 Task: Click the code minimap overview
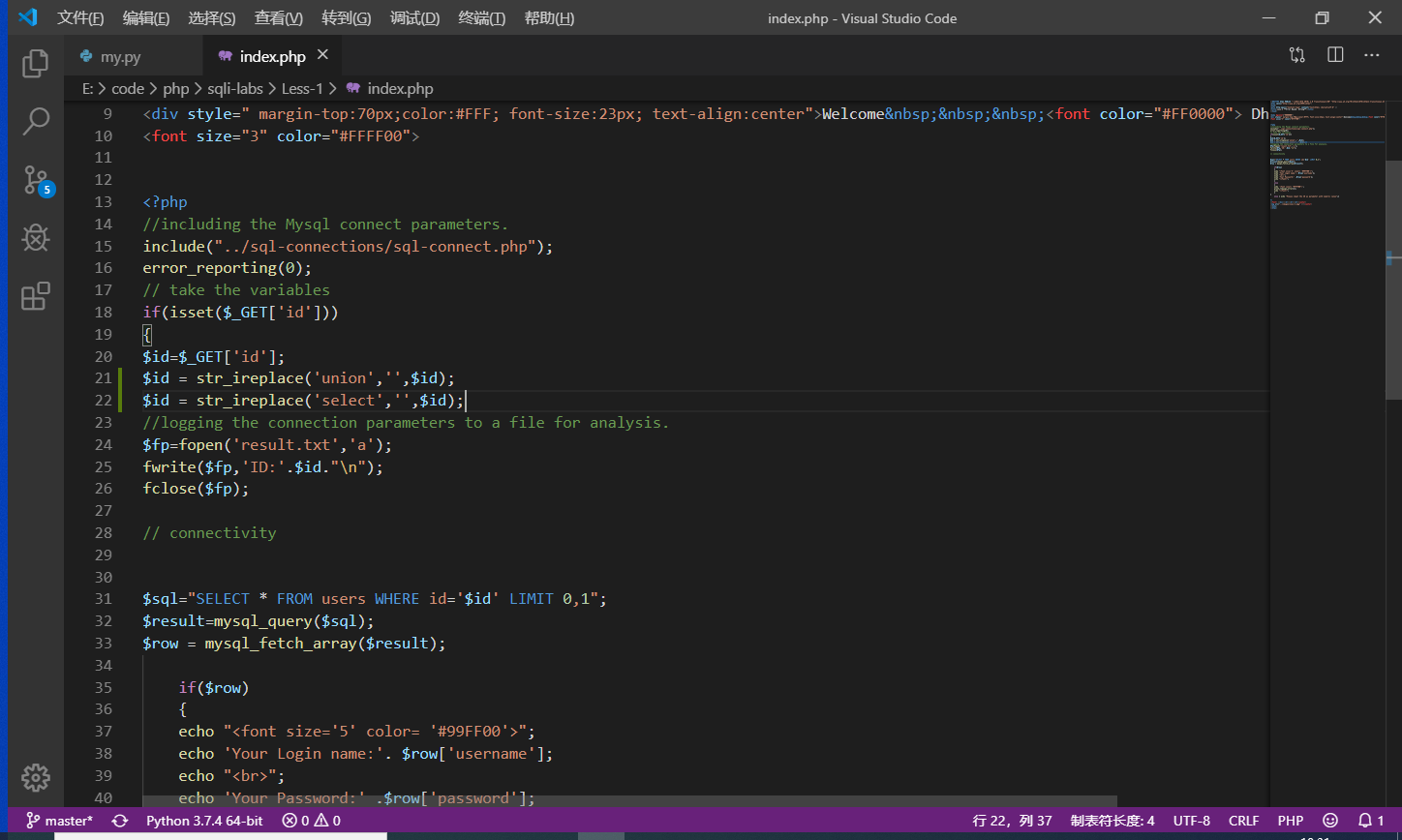click(x=1326, y=155)
